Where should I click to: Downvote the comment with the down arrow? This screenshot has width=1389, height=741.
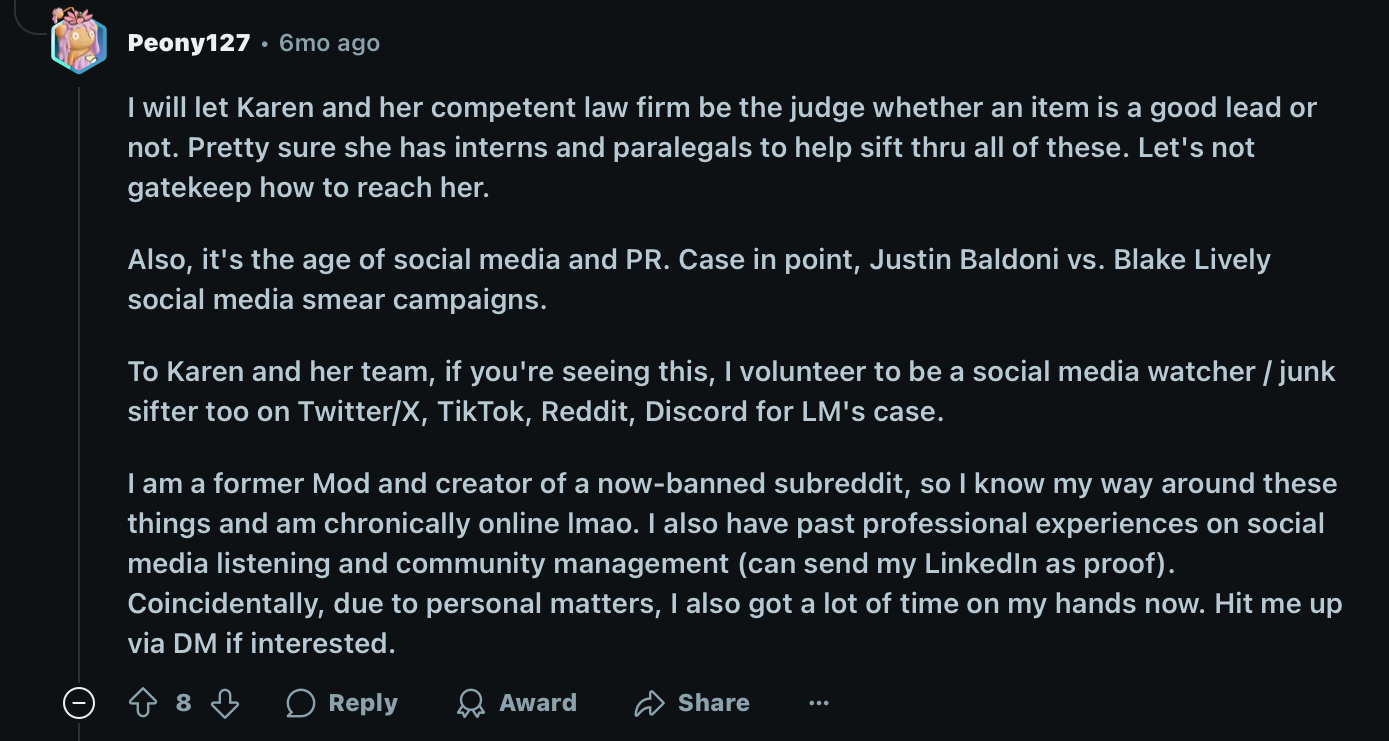225,703
